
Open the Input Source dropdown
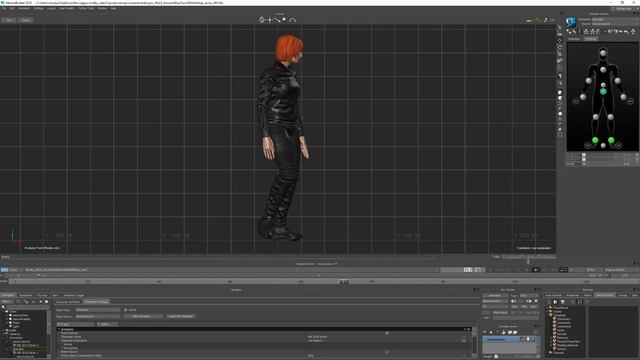tap(98, 316)
